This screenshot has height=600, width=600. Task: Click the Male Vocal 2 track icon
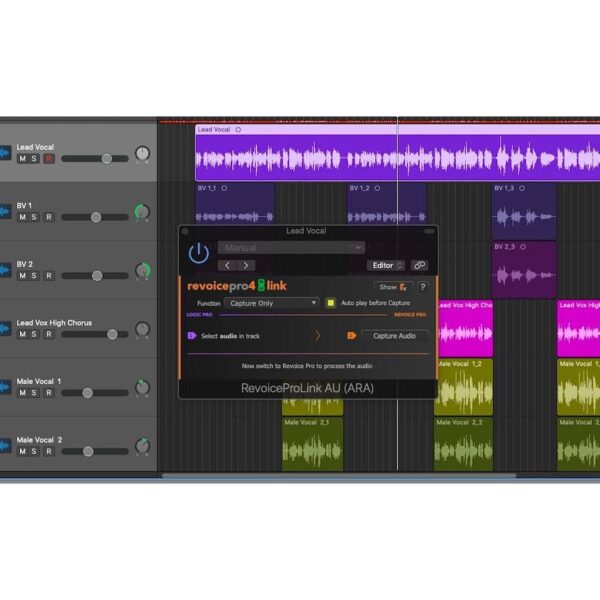point(5,446)
